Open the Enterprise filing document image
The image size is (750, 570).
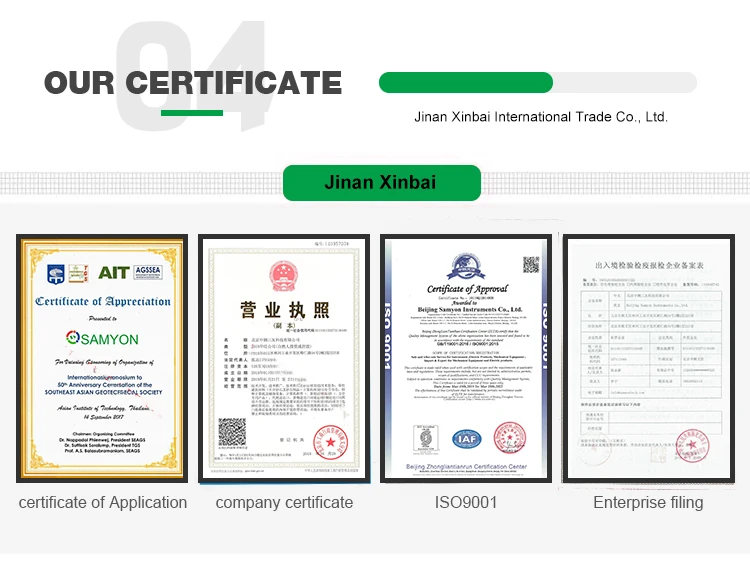click(649, 358)
